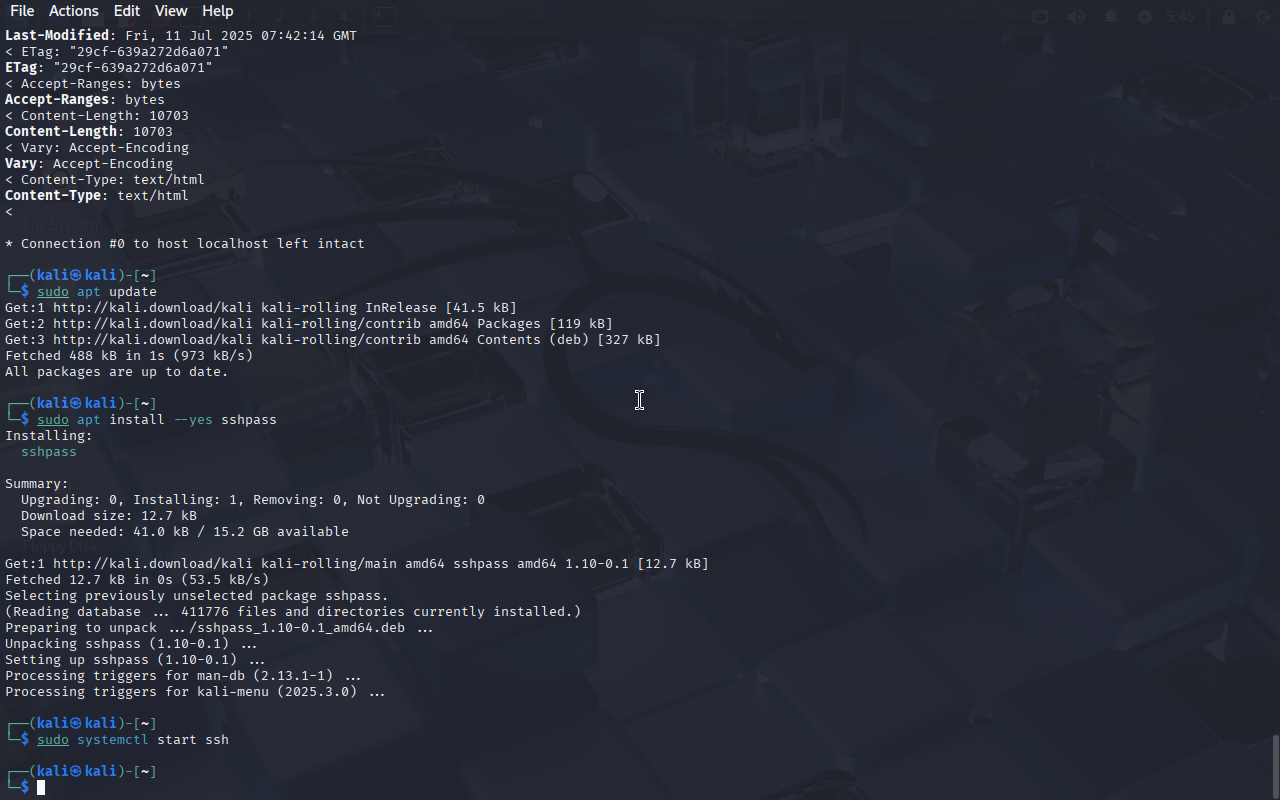Screen dimensions: 1280x800
Task: Click the lock screen padlock icon
Action: (1229, 17)
